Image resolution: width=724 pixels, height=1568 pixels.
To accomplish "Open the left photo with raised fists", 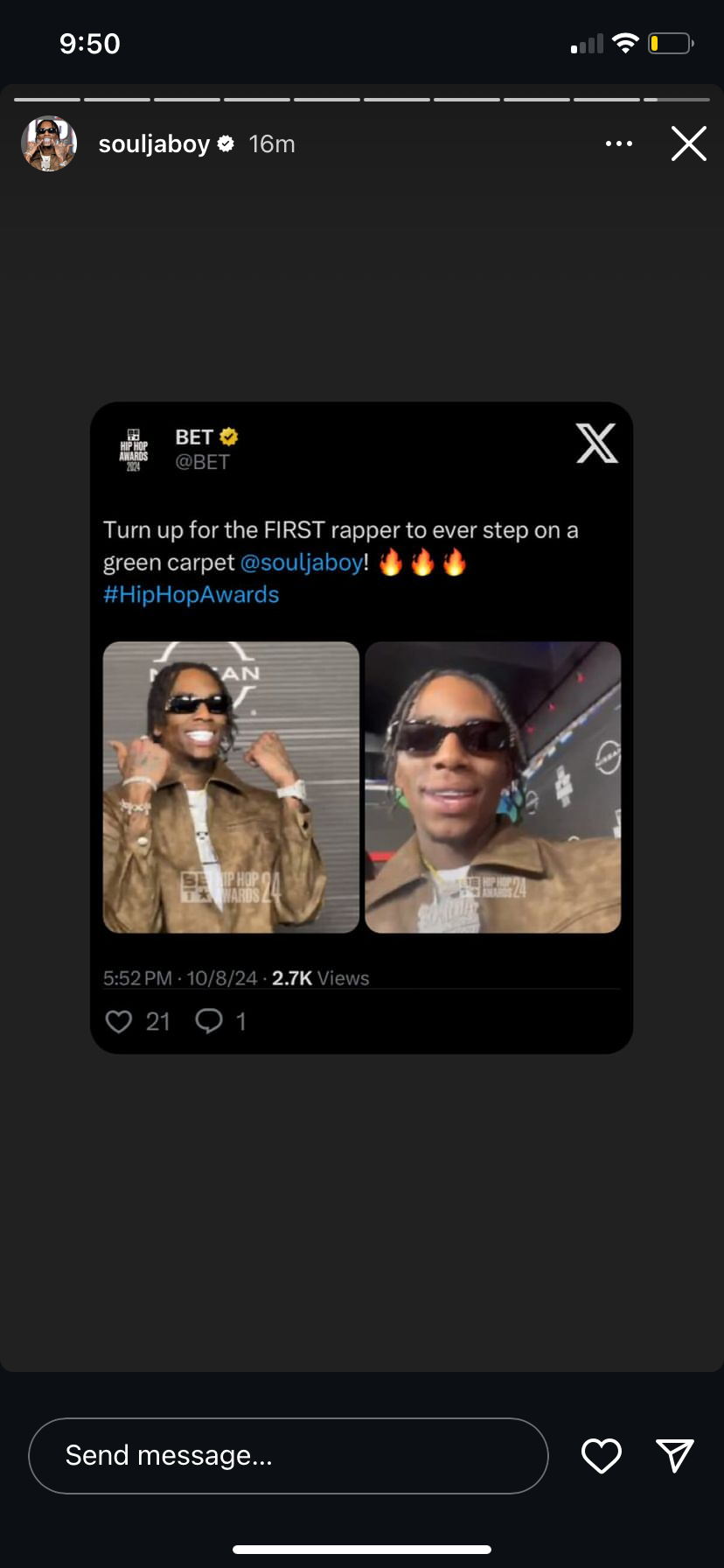I will tap(231, 787).
